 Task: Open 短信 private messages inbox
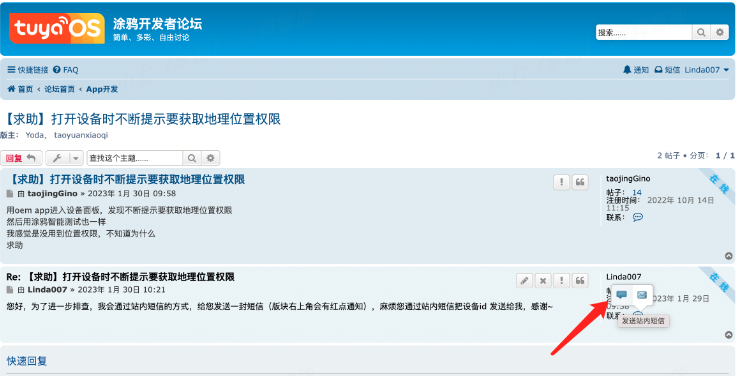[667, 70]
